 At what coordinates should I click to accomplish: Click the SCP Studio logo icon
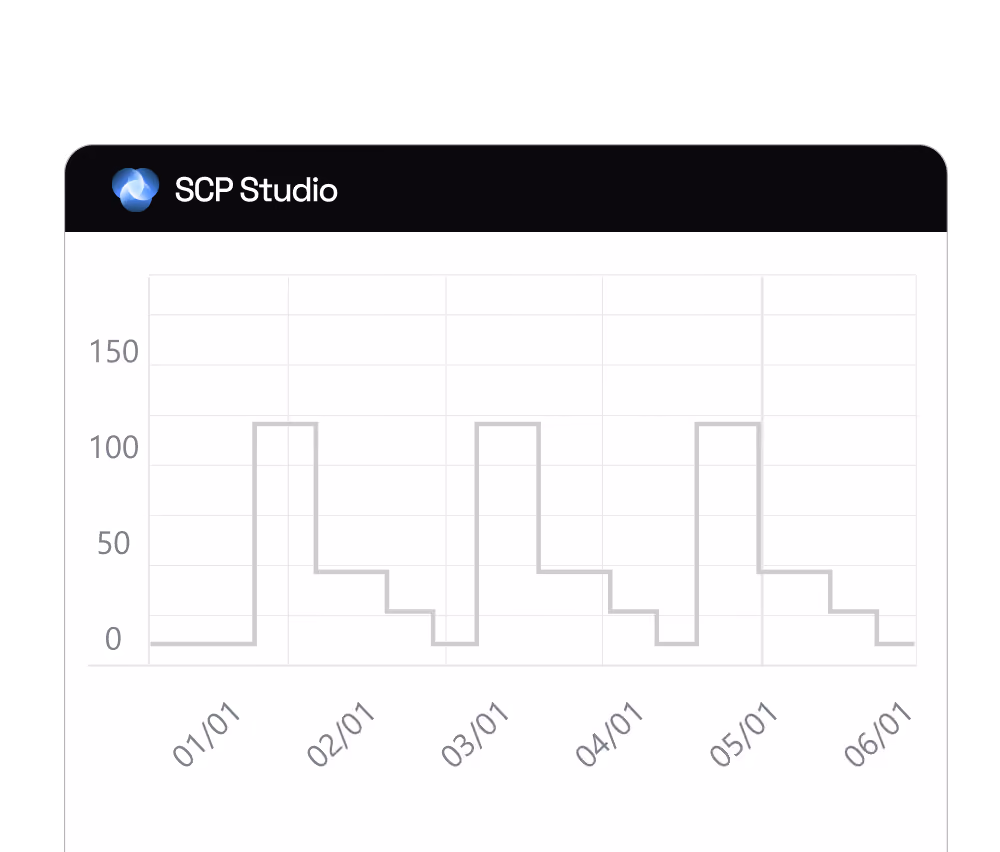135,189
